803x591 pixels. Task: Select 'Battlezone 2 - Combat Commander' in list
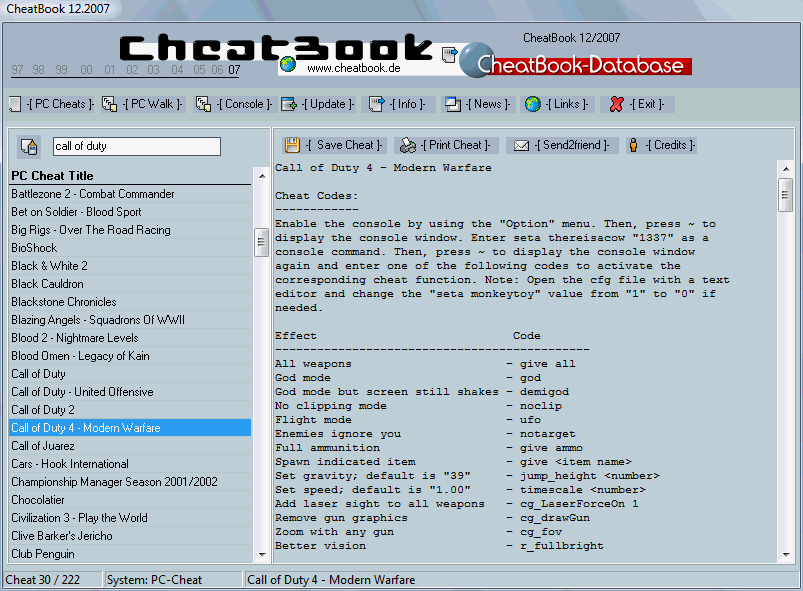pos(131,194)
